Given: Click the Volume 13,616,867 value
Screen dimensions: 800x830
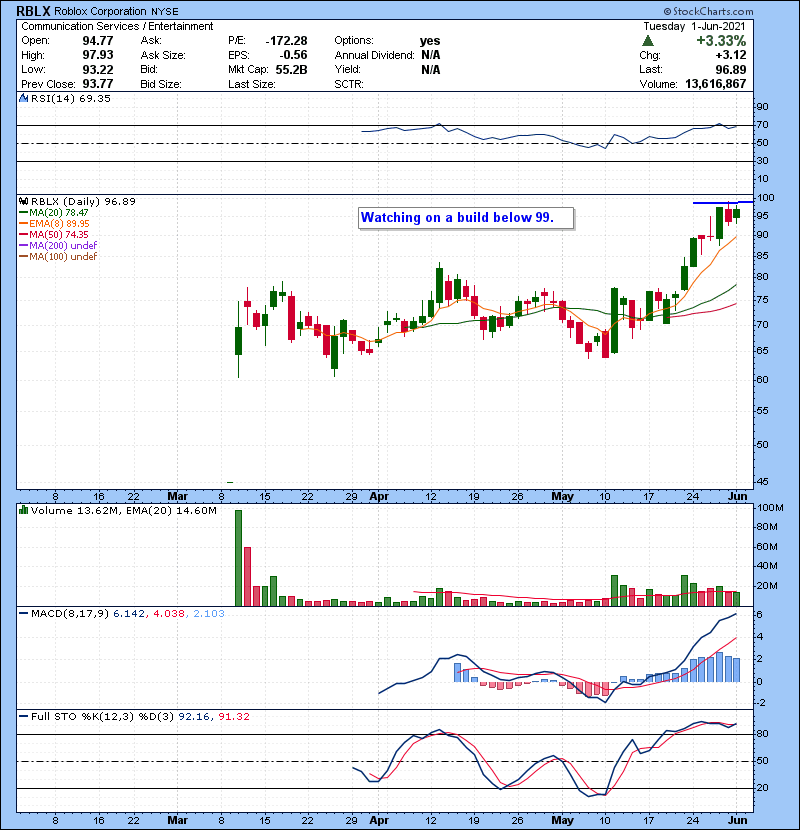Looking at the screenshot, I should pyautogui.click(x=715, y=84).
